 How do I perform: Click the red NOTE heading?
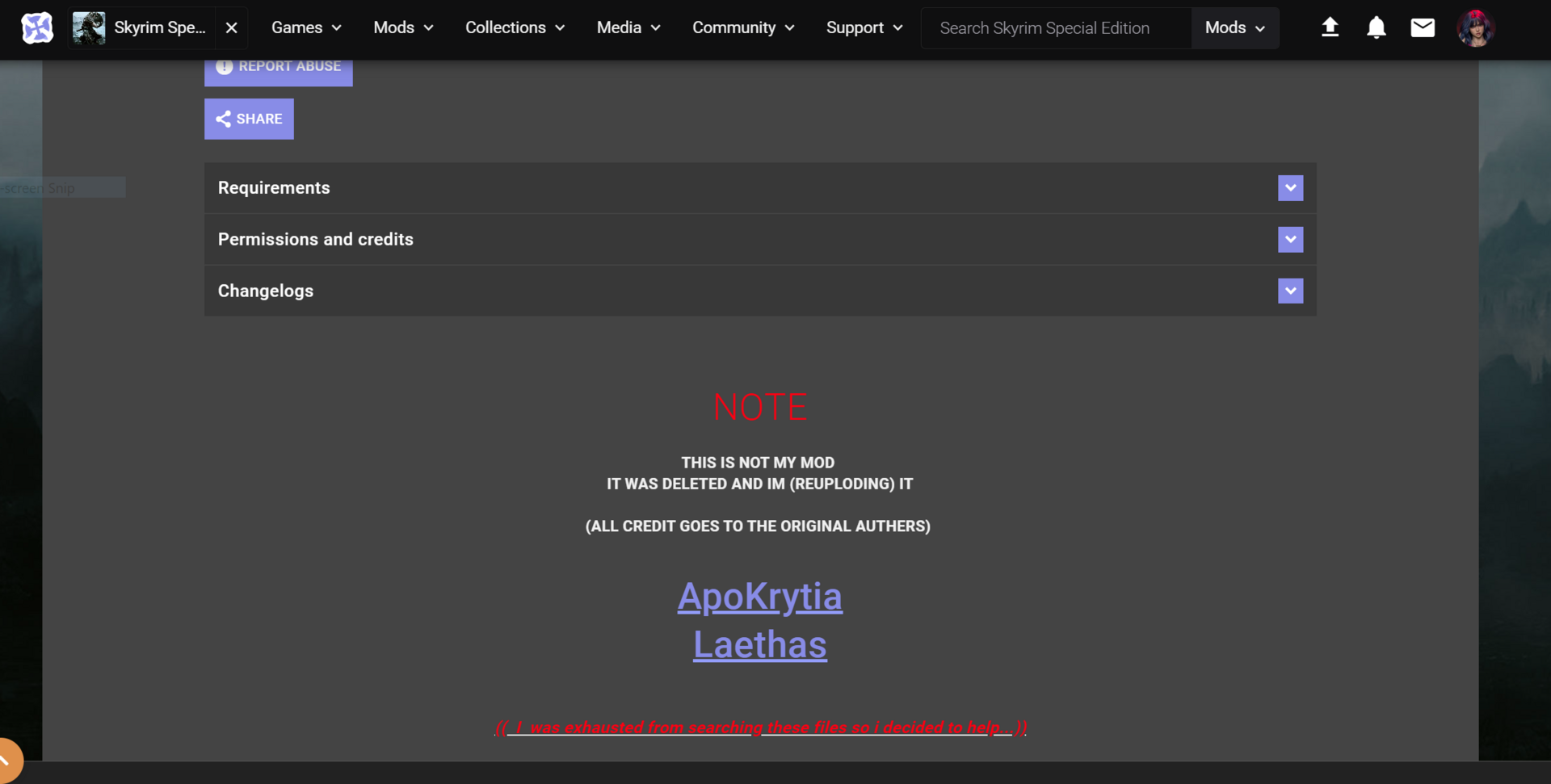coord(760,407)
